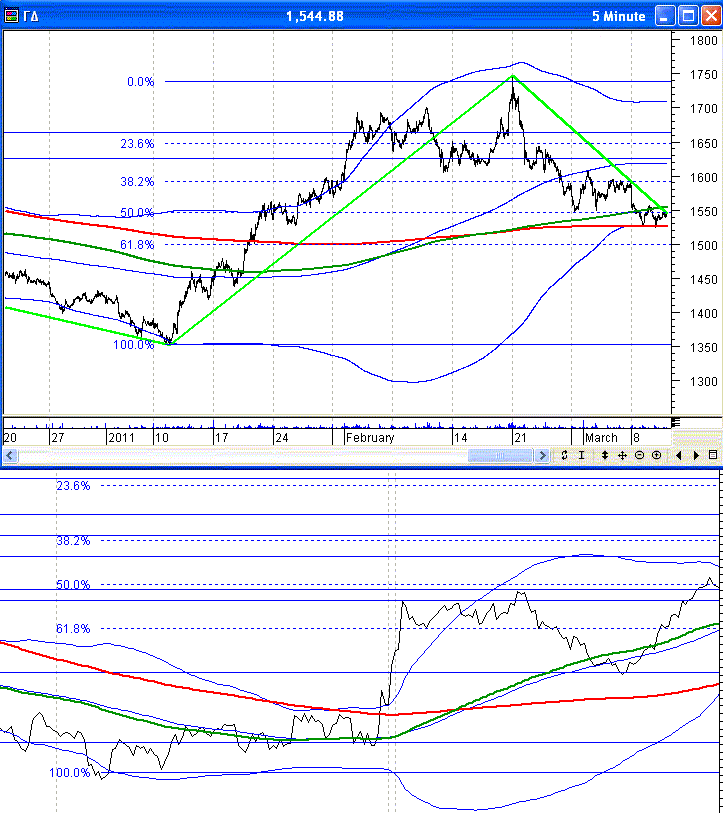Select the 100.0% Fibonacci label in lower chart
Screen dimensions: 723x813
[69, 773]
